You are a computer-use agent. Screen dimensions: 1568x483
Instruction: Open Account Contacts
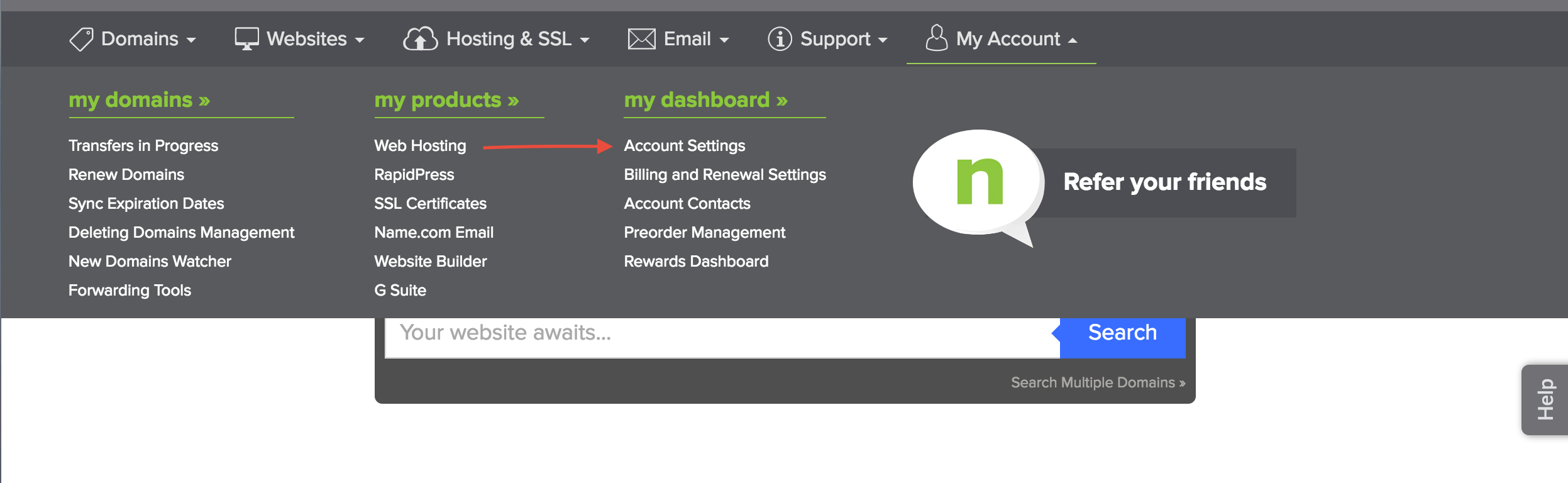[687, 204]
